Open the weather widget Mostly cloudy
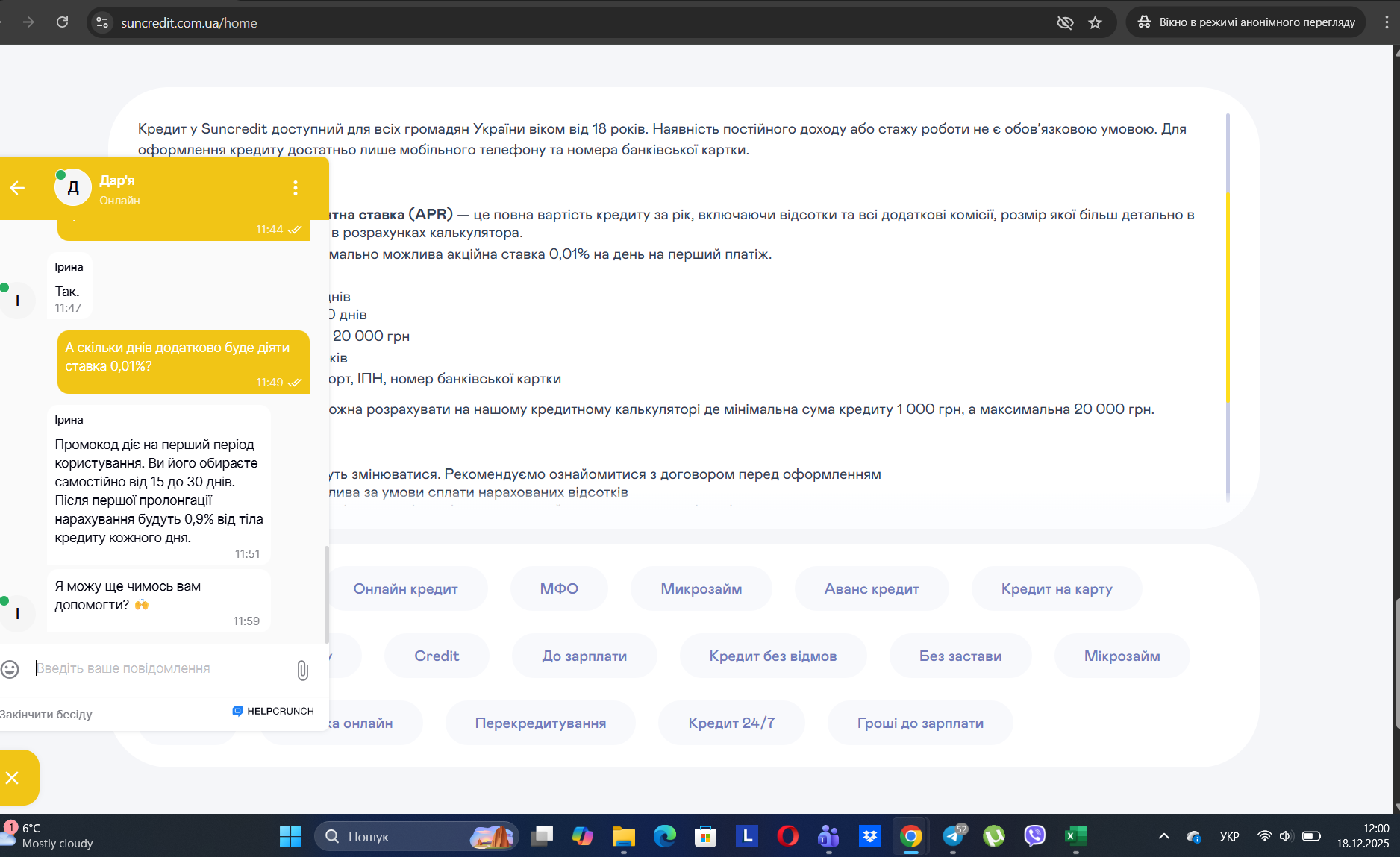 49,836
